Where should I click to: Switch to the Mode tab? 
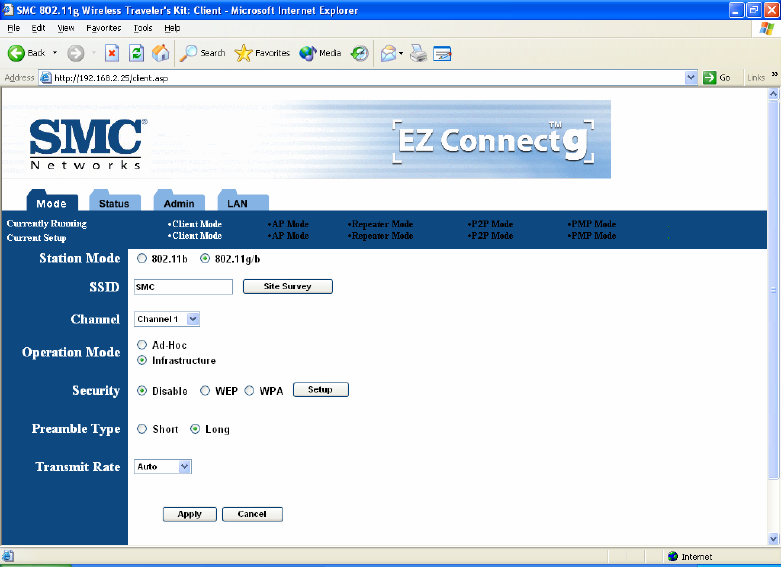pos(52,201)
